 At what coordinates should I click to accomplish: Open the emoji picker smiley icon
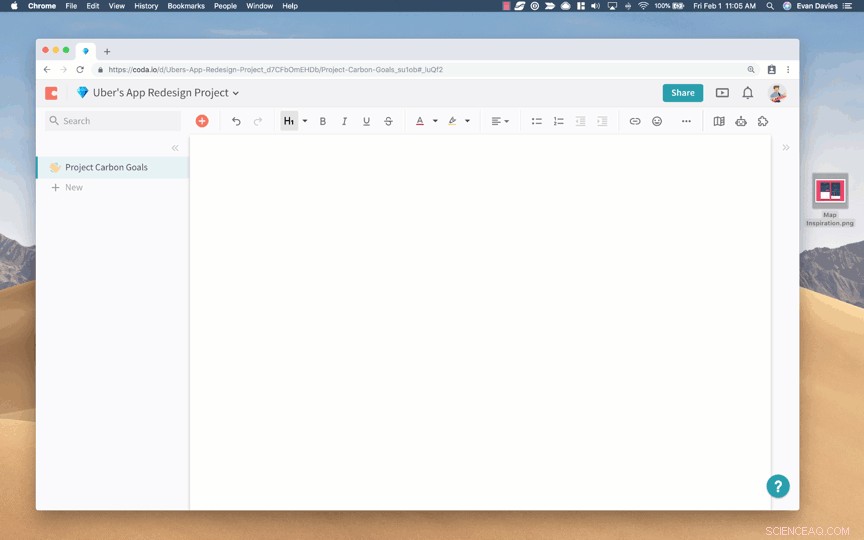(657, 121)
